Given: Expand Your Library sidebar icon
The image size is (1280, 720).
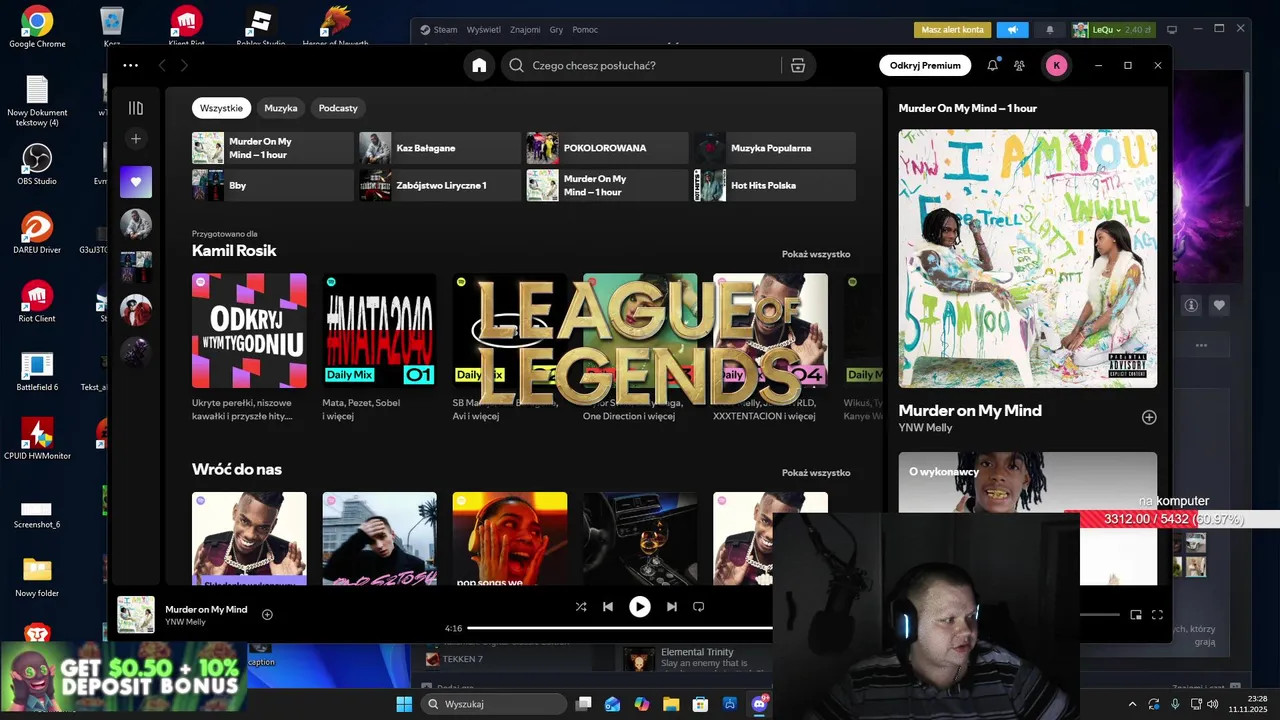Looking at the screenshot, I should click(x=136, y=108).
